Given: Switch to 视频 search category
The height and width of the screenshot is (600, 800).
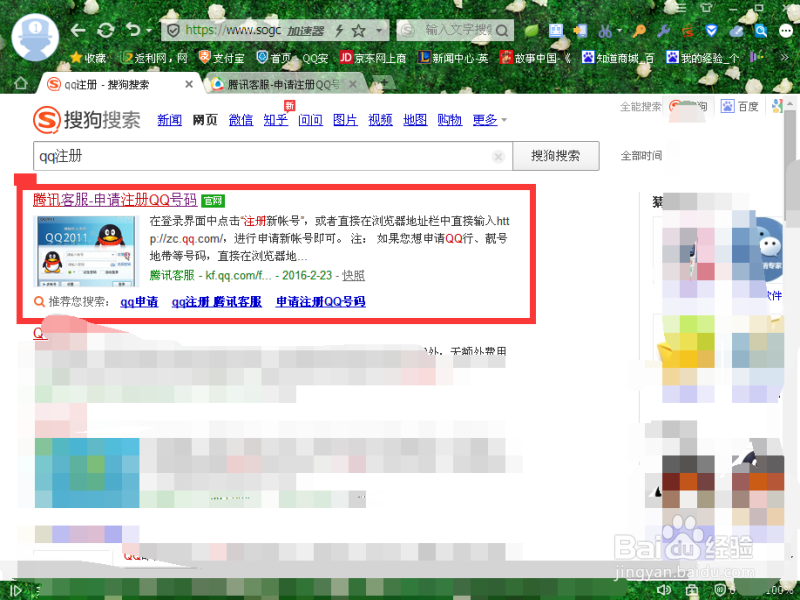Looking at the screenshot, I should 380,120.
